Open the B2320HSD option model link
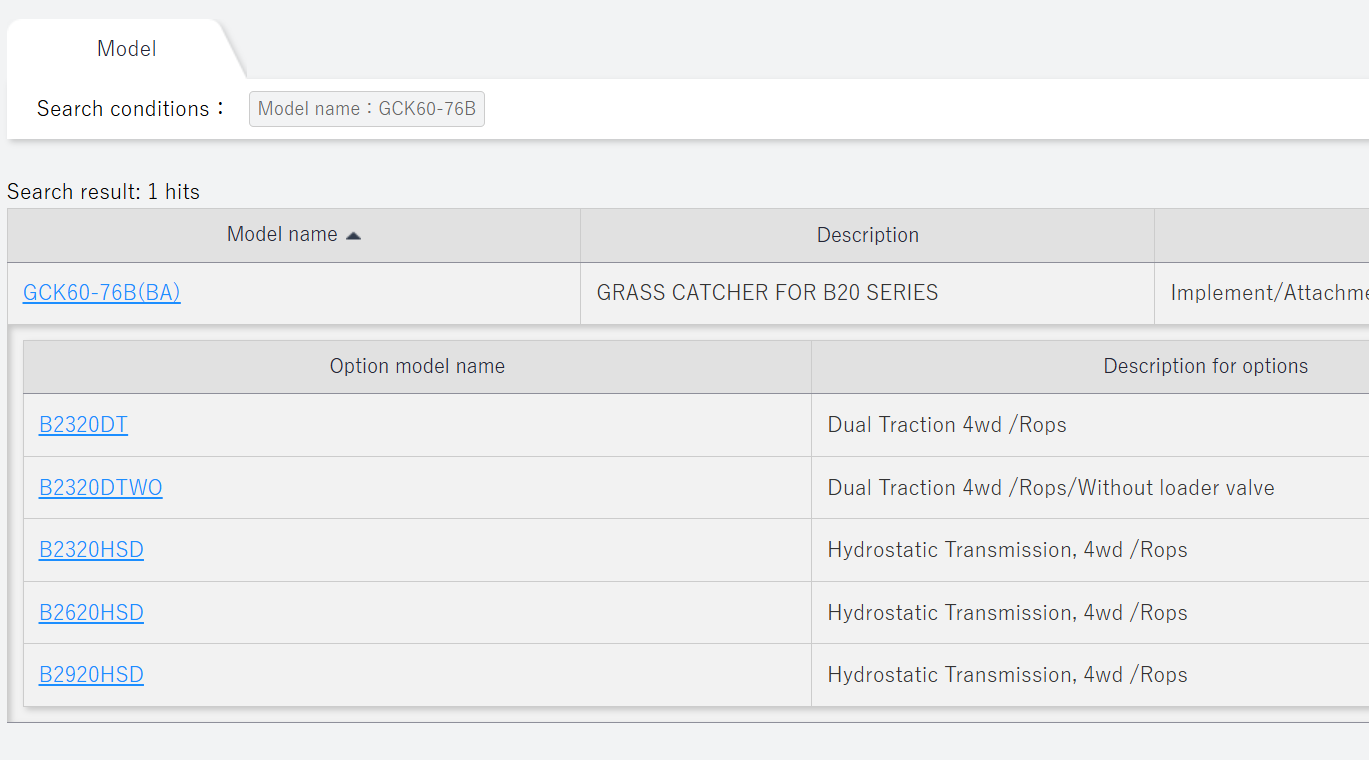This screenshot has height=760, width=1369. coord(91,550)
